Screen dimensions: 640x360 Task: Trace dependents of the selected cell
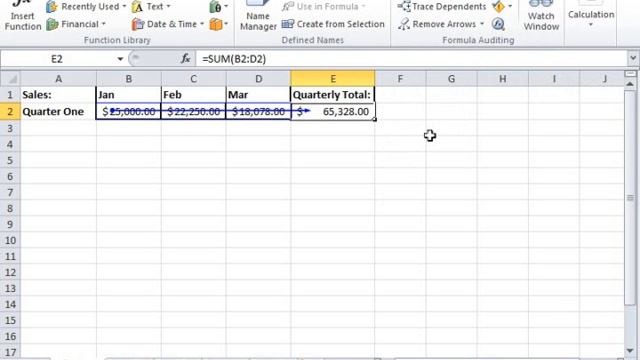(x=442, y=7)
